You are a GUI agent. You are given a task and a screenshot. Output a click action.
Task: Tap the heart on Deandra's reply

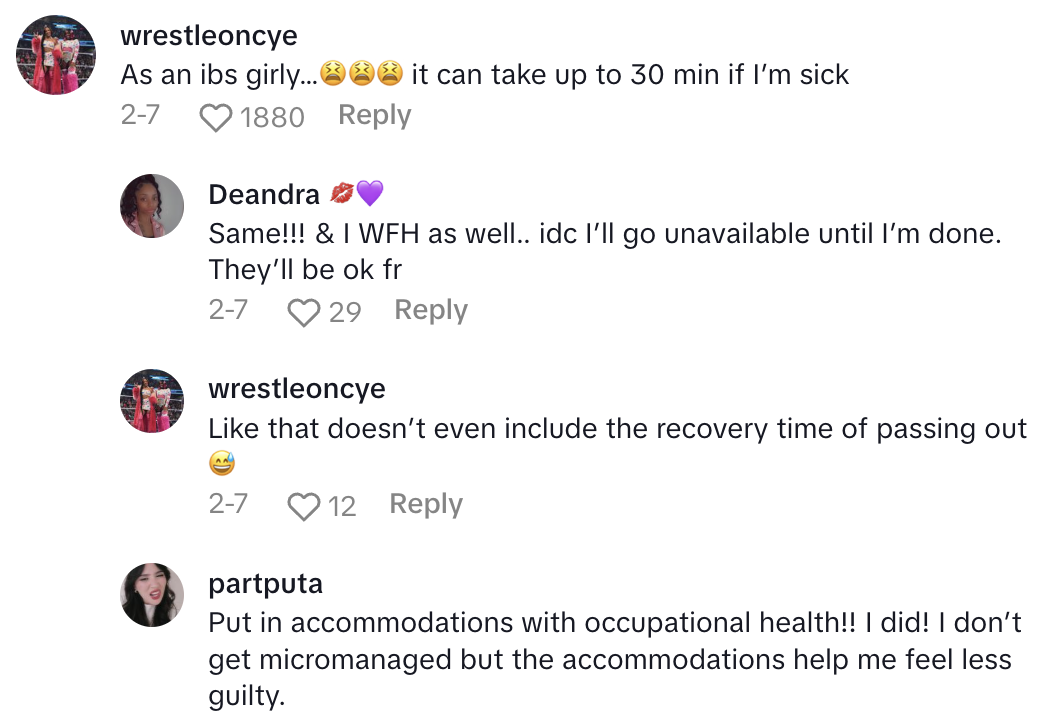(x=304, y=313)
